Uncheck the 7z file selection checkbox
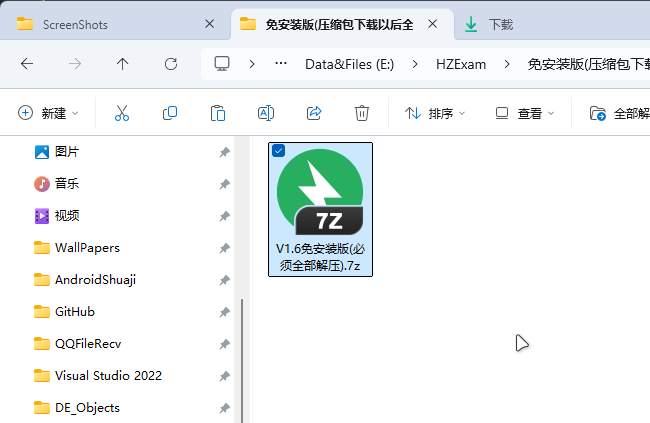This screenshot has height=423, width=650. (279, 151)
